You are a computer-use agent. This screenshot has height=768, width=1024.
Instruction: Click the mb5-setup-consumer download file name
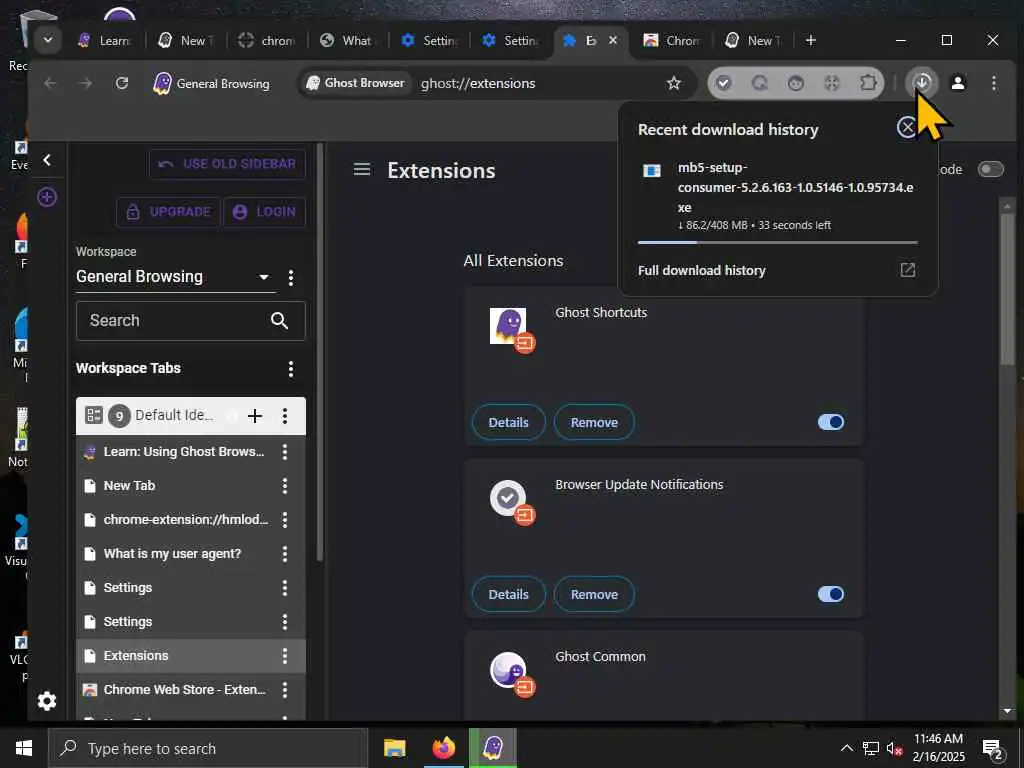tap(795, 187)
